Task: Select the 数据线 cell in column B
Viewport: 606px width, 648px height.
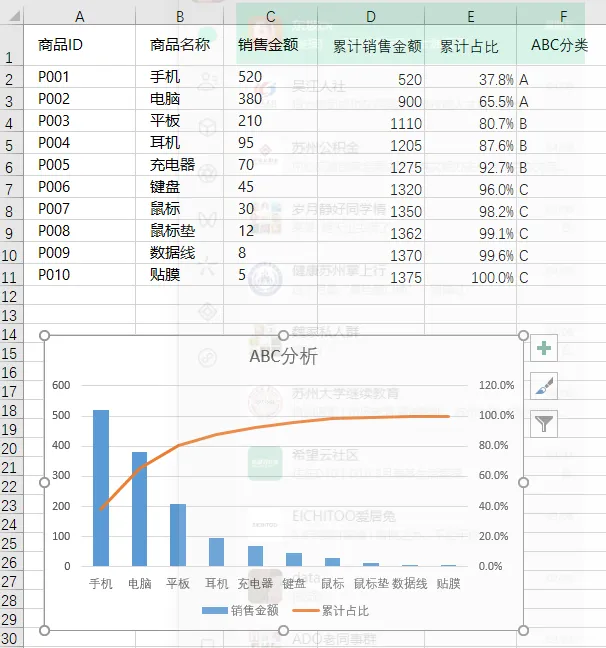Action: 179,253
